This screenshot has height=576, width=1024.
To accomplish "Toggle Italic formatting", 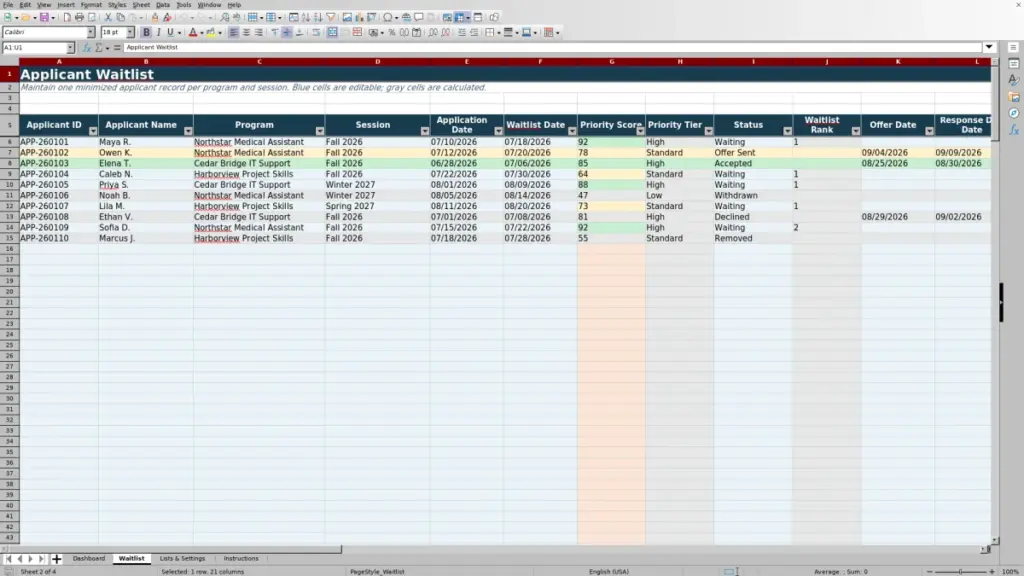I will click(158, 33).
